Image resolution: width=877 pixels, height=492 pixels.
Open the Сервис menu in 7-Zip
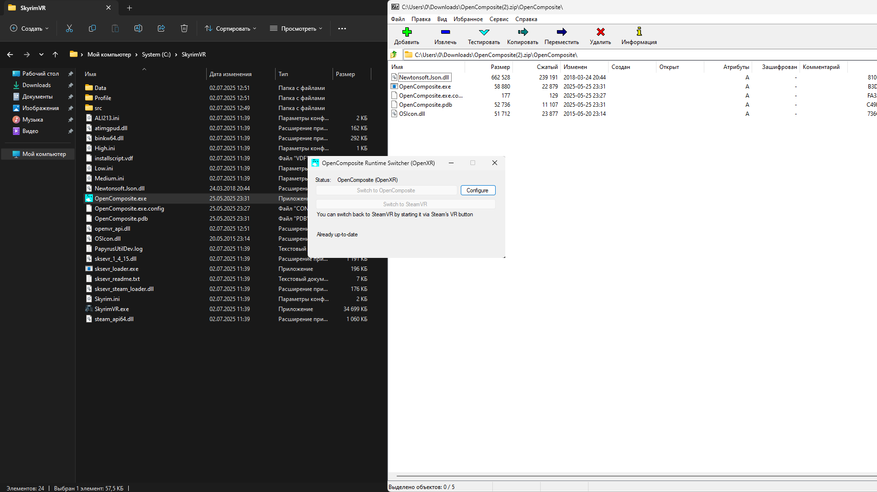point(498,19)
